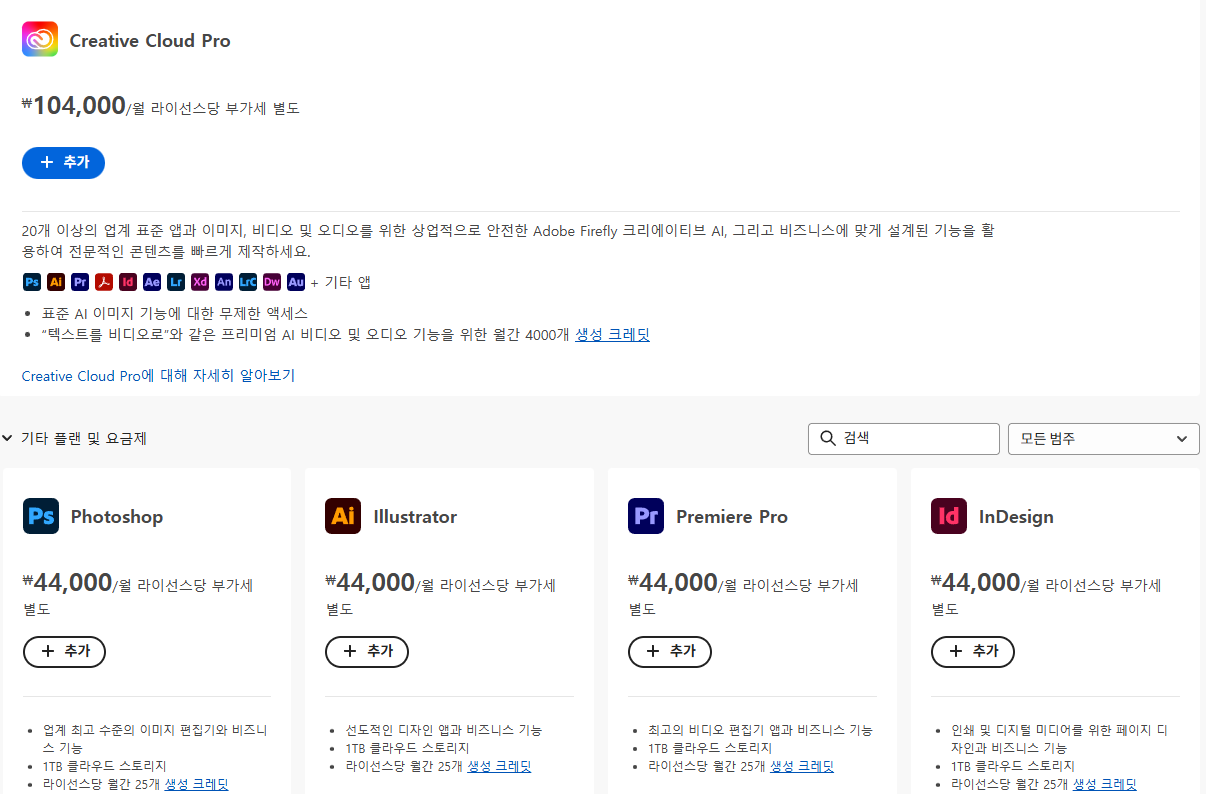This screenshot has height=794, width=1206.
Task: Add Premiere Pro using its 추가 button
Action: pyautogui.click(x=669, y=651)
